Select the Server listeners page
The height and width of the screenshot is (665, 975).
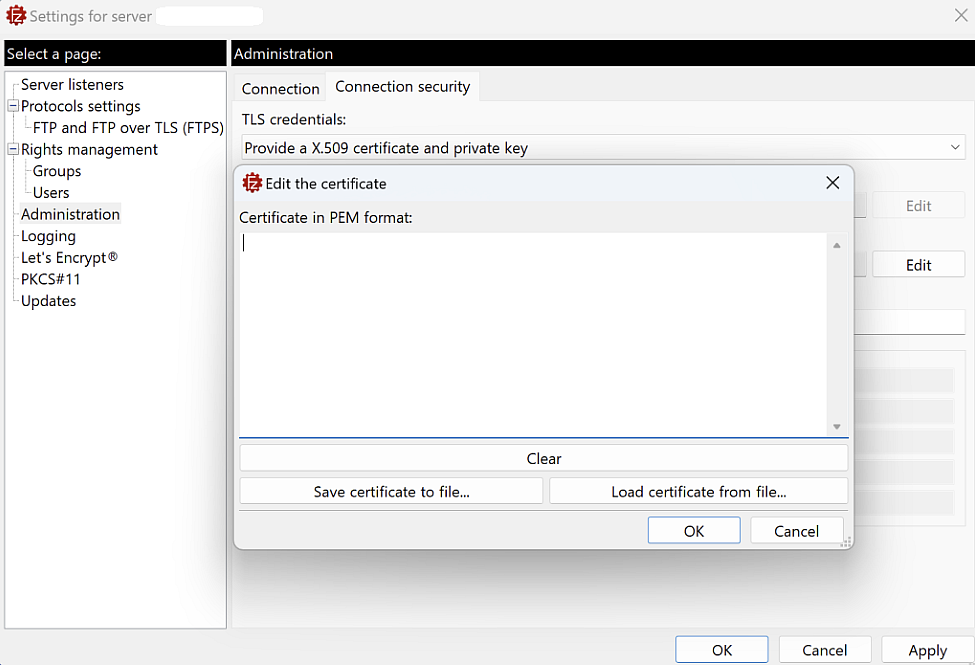point(70,84)
